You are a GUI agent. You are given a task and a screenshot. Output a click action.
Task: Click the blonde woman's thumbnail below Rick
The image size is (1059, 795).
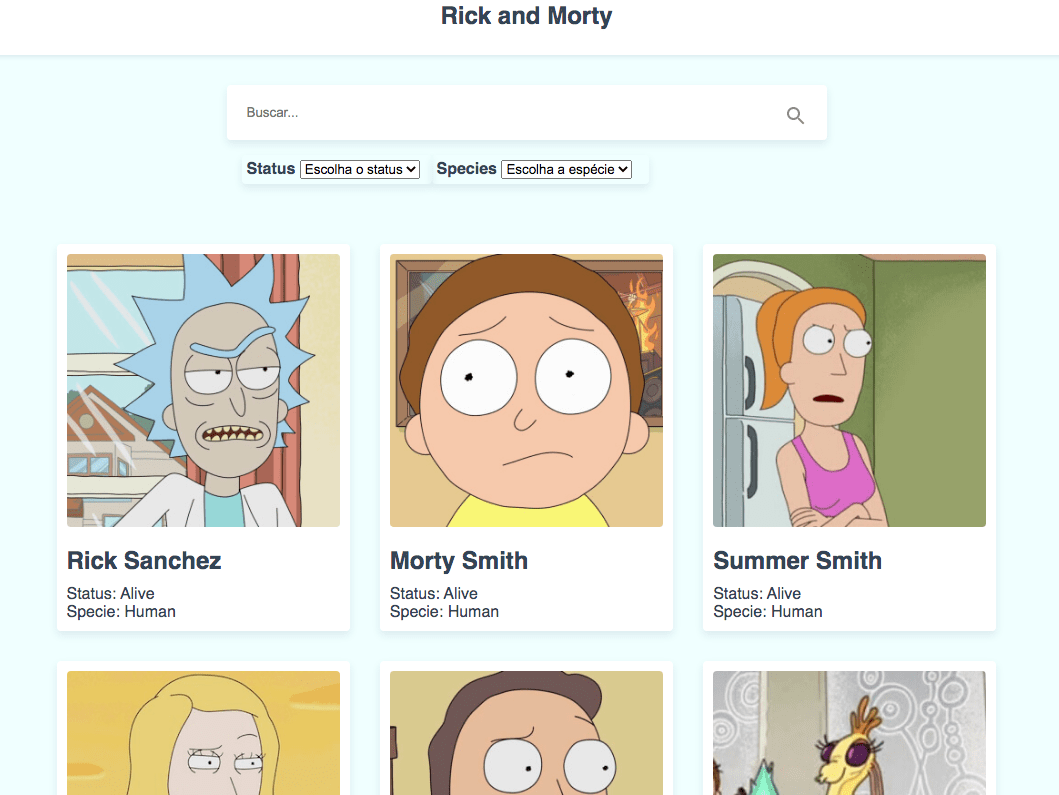pyautogui.click(x=203, y=733)
